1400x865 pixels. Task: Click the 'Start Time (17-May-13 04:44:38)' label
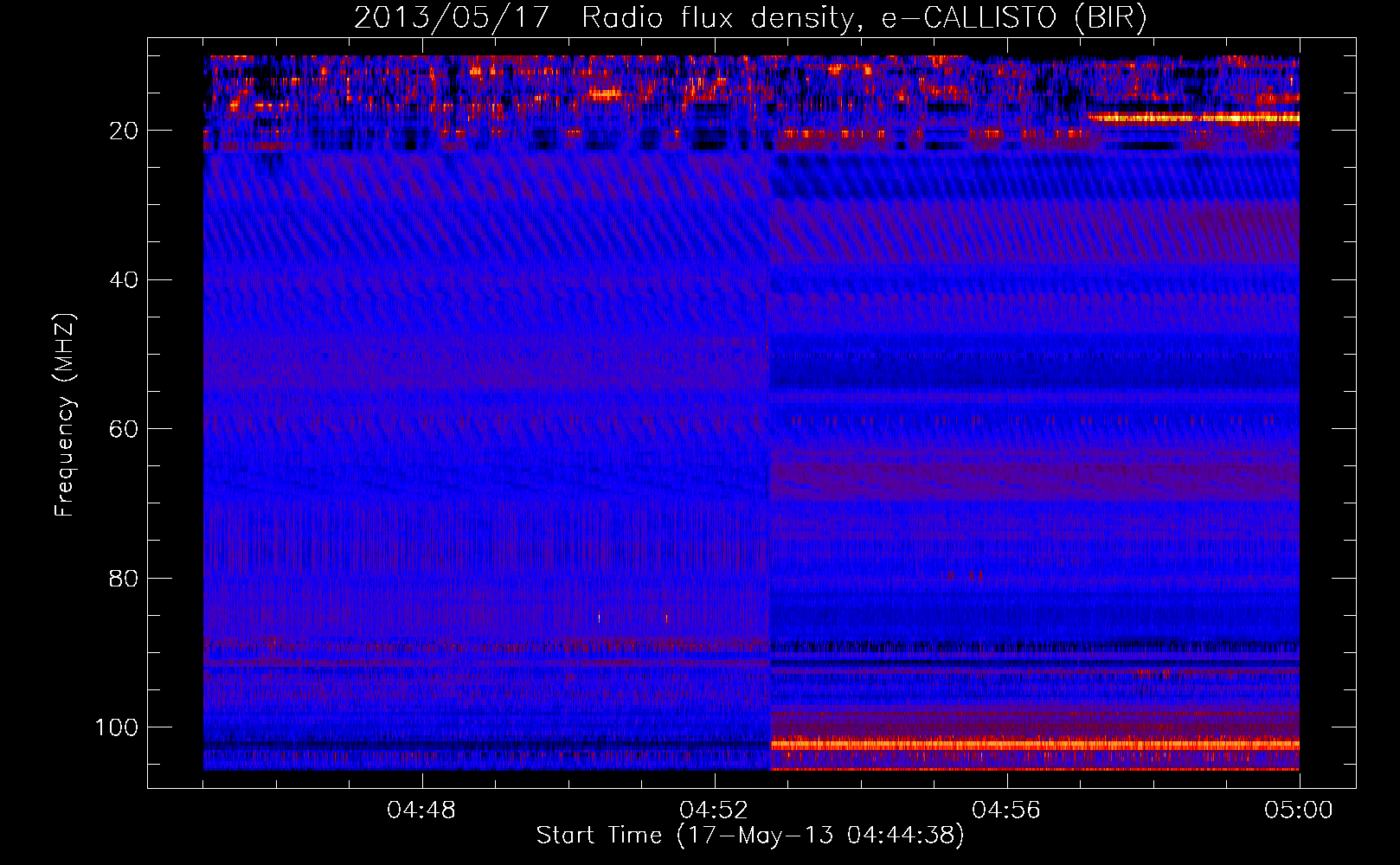coord(750,836)
